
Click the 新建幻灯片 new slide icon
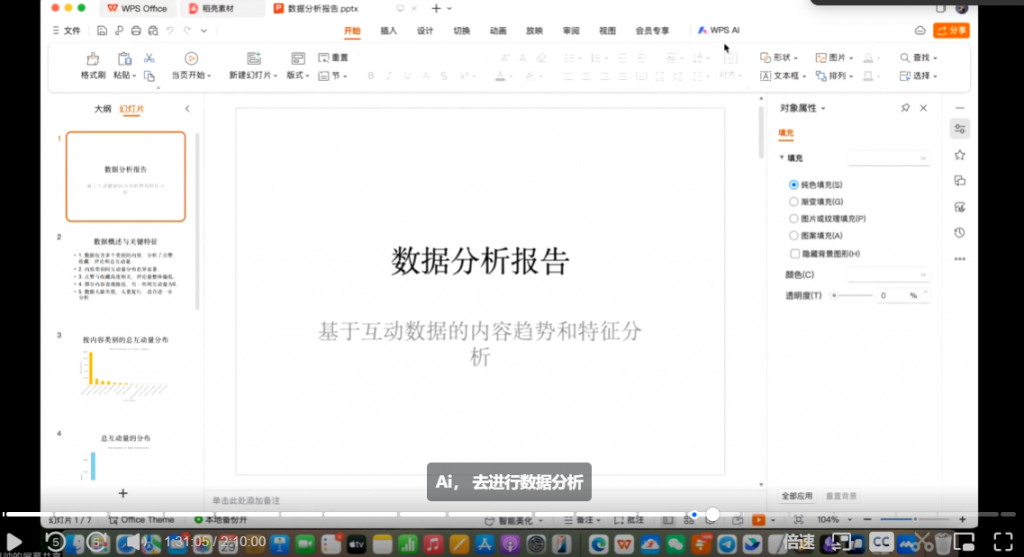point(254,59)
